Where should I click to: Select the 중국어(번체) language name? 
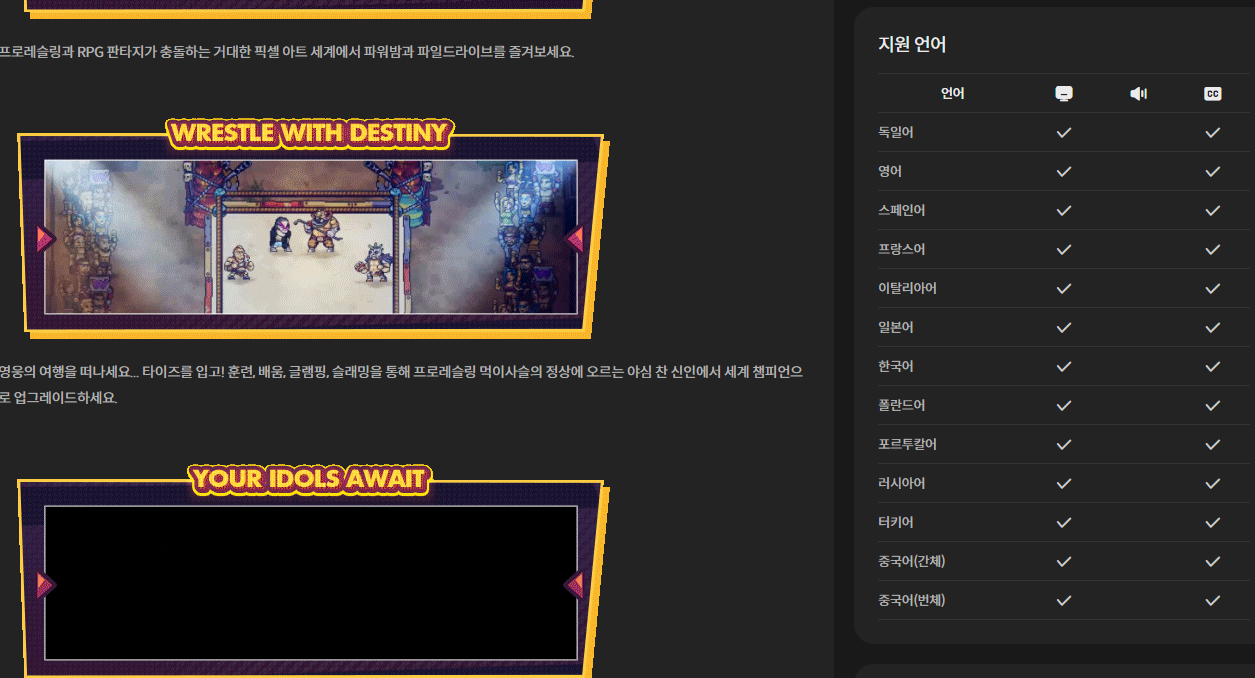[912, 600]
